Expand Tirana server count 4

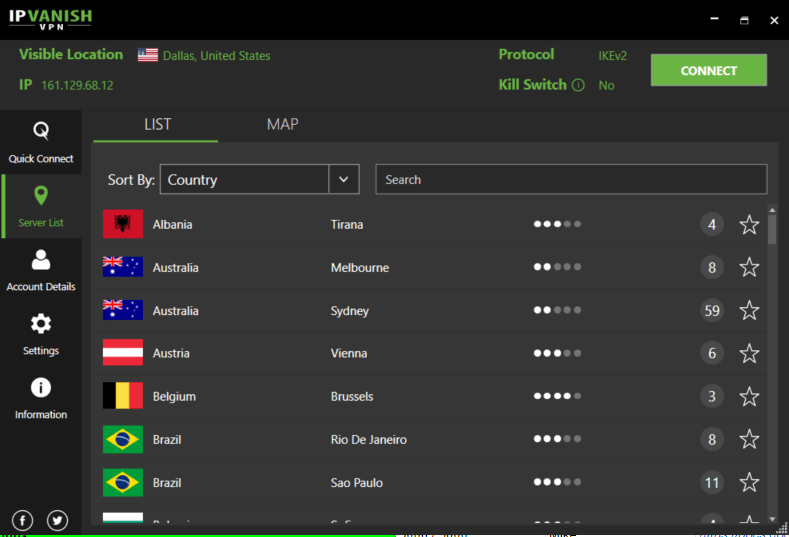(x=712, y=224)
